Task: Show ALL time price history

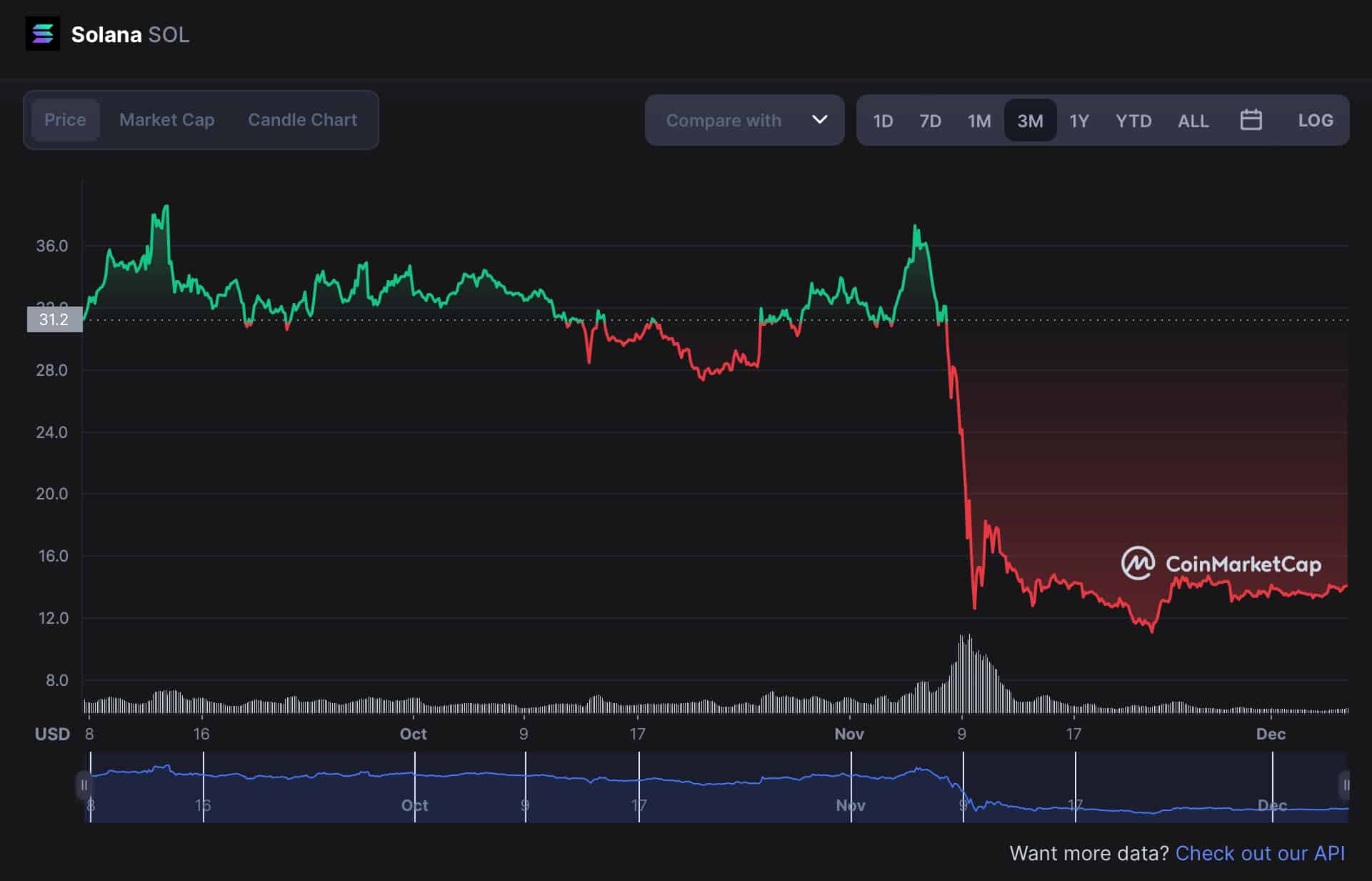Action: point(1193,121)
